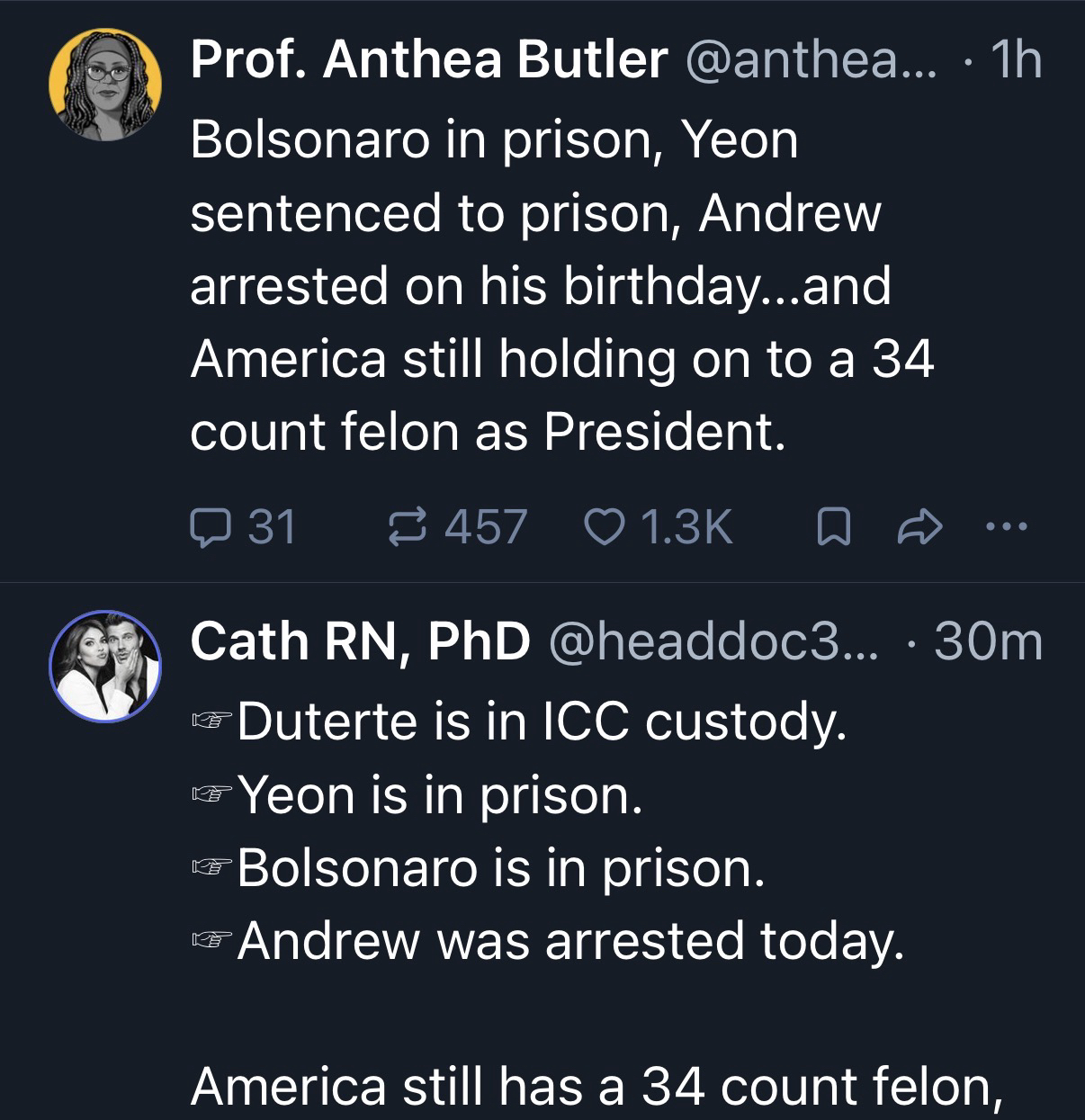Viewport: 1085px width, 1120px height.
Task: Open the Cath RN, PhD display name
Action: [x=360, y=641]
